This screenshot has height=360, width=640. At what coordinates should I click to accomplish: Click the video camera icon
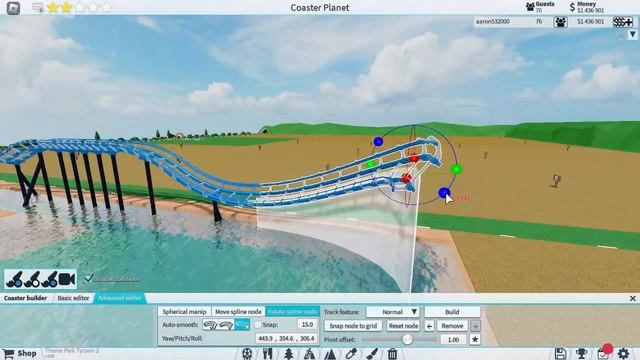click(67, 279)
